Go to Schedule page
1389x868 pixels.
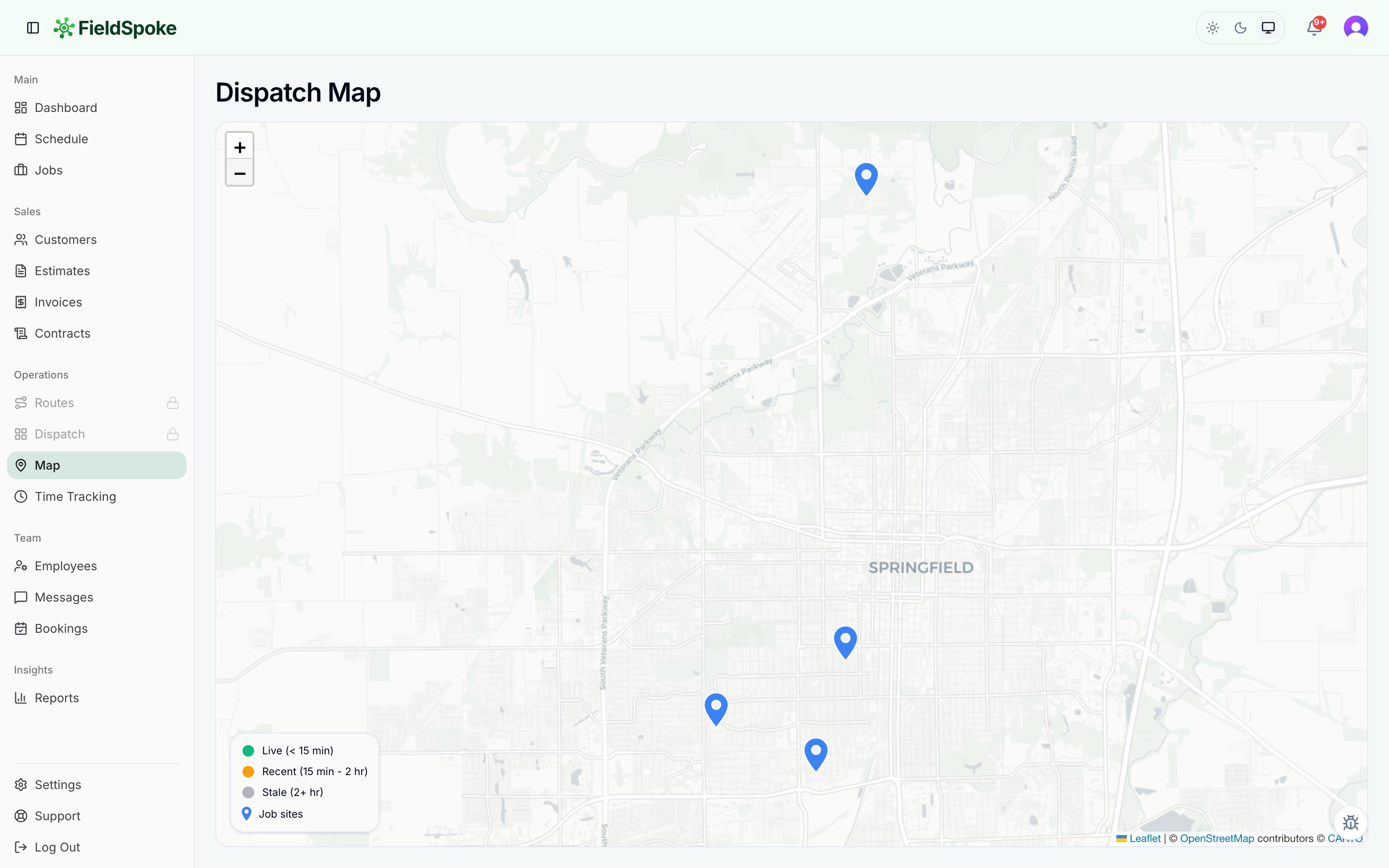coord(96,139)
